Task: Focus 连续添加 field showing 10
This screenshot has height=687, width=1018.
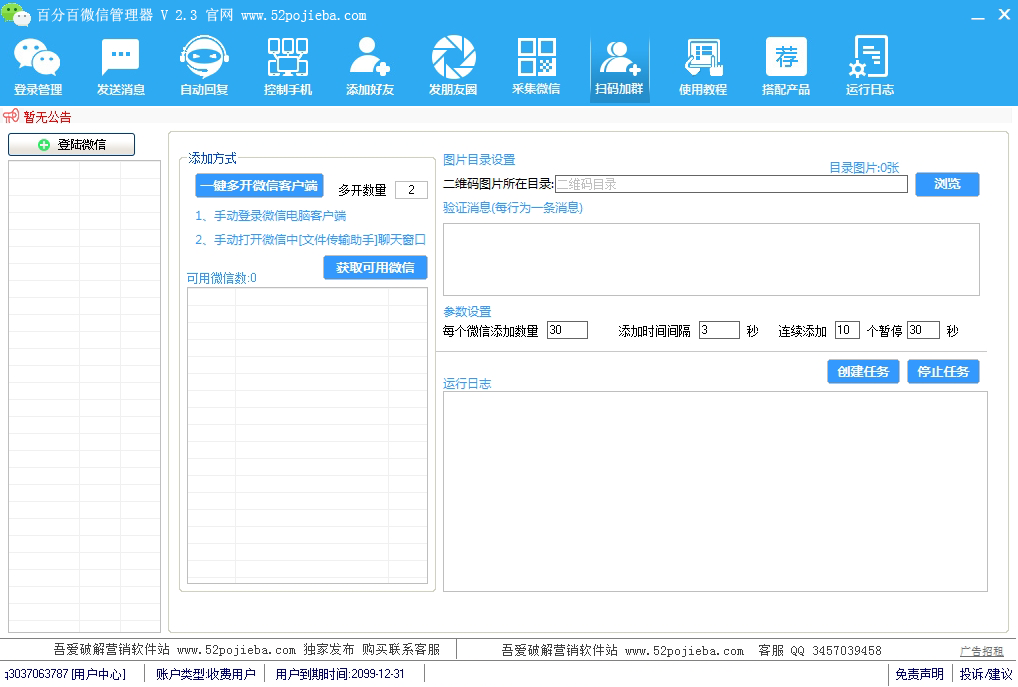Action: (847, 330)
